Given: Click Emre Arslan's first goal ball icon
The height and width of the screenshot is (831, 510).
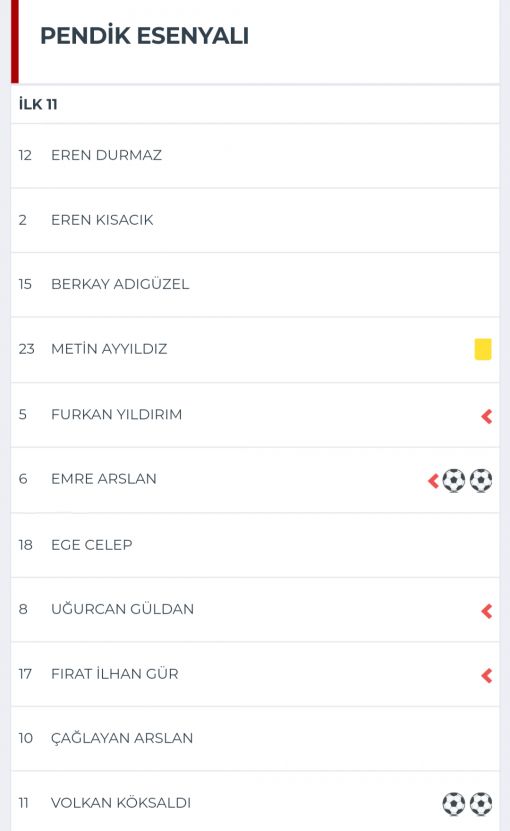Looking at the screenshot, I should click(x=454, y=481).
